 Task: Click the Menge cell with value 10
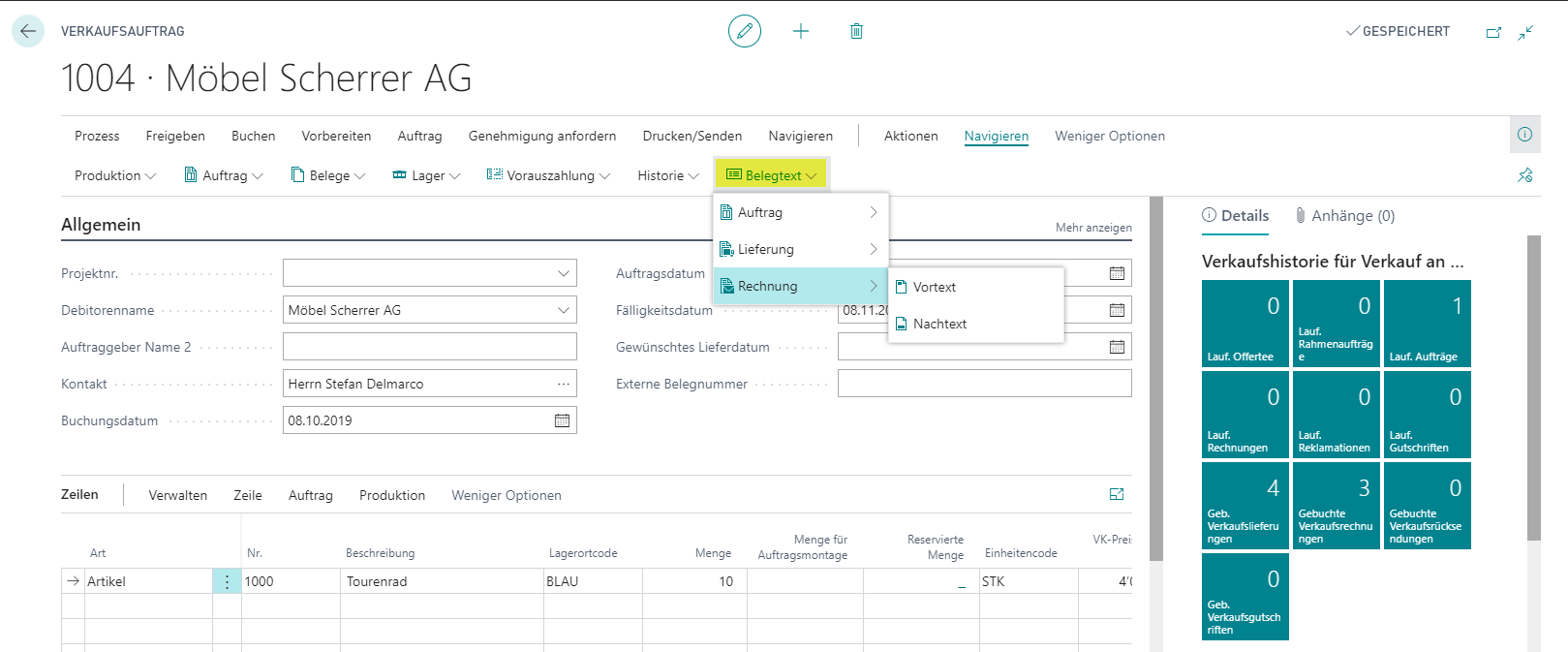(x=694, y=581)
